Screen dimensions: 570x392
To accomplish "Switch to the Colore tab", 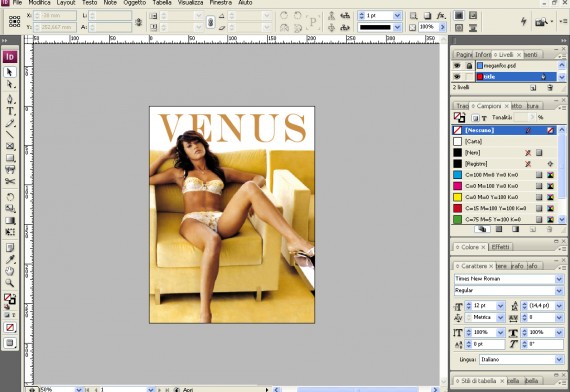I will click(470, 247).
